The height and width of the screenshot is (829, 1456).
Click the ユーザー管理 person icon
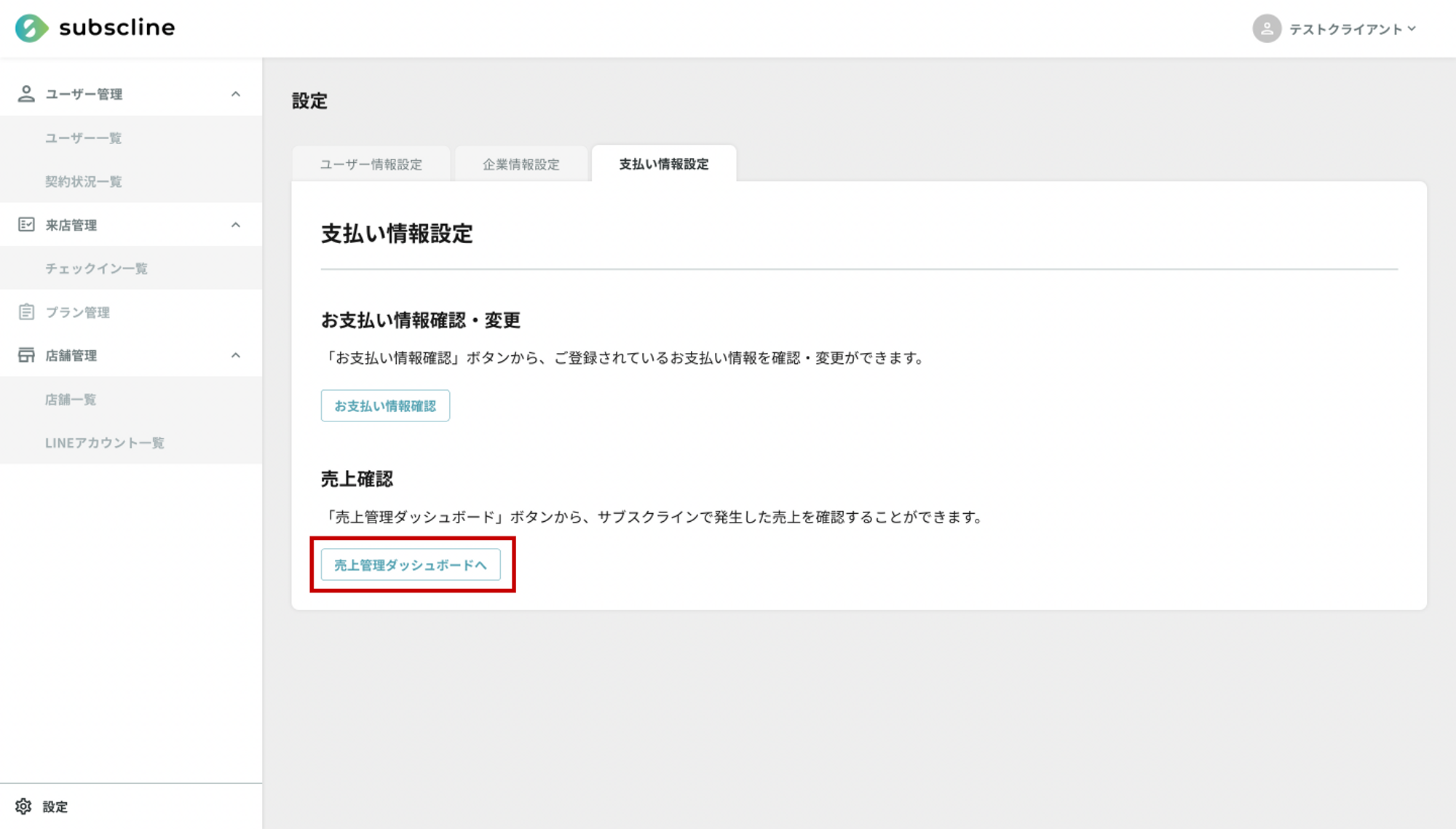[x=26, y=94]
